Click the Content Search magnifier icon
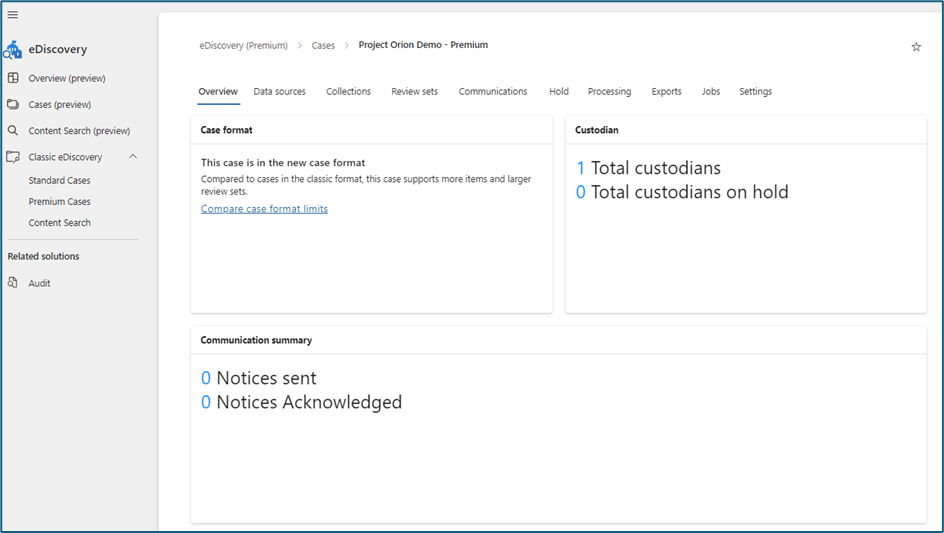Viewport: 944px width, 533px height. 13,131
